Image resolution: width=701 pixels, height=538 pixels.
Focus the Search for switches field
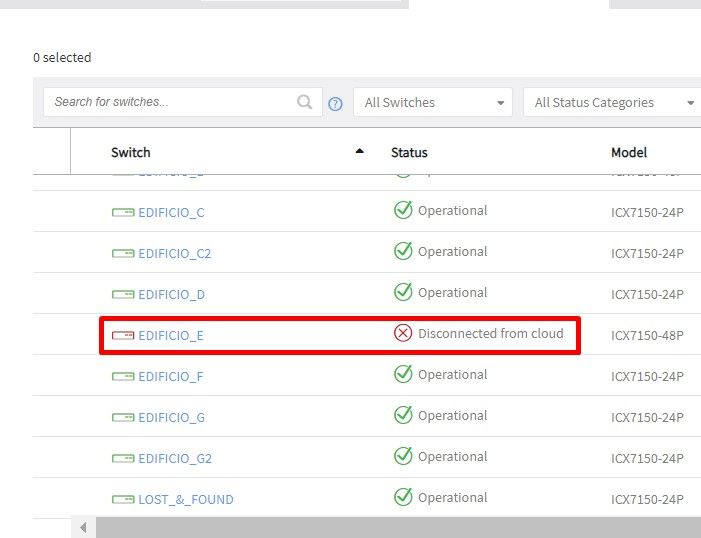(172, 102)
